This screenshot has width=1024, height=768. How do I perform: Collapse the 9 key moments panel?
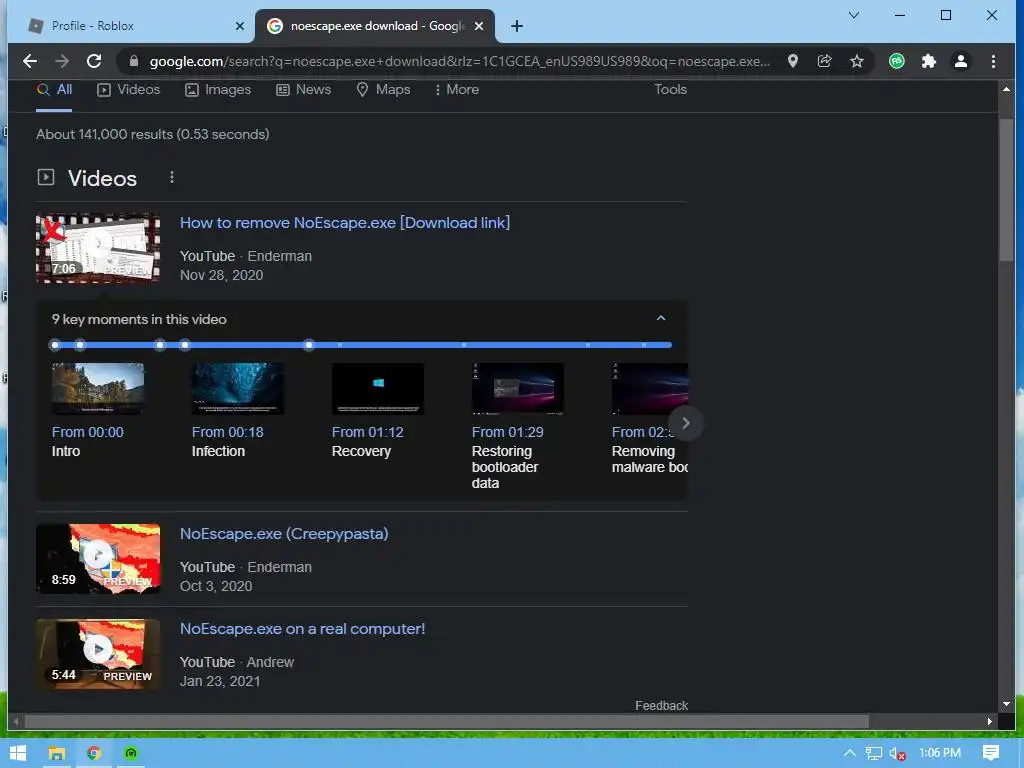[661, 318]
